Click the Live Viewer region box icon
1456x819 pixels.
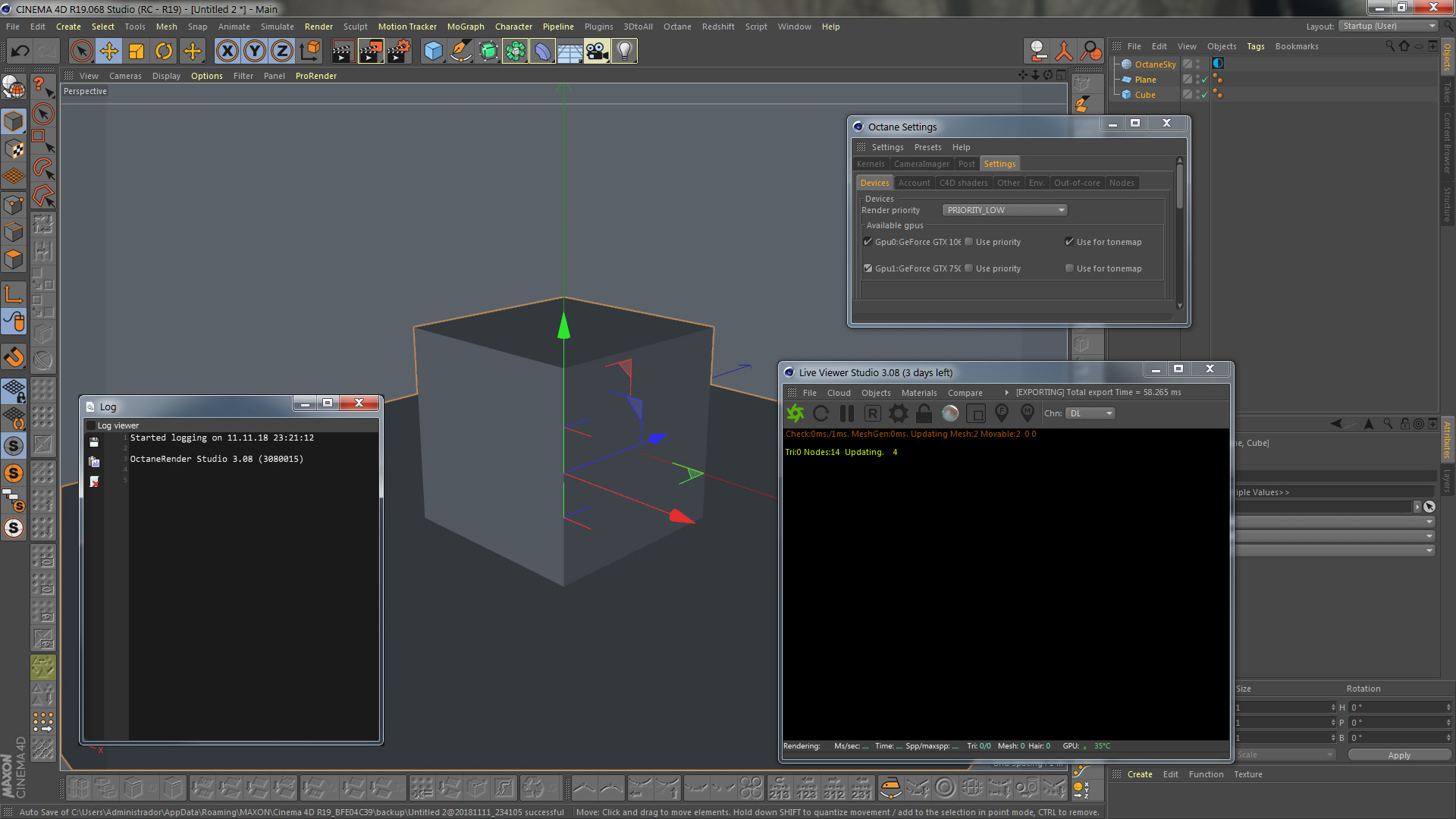coord(976,413)
